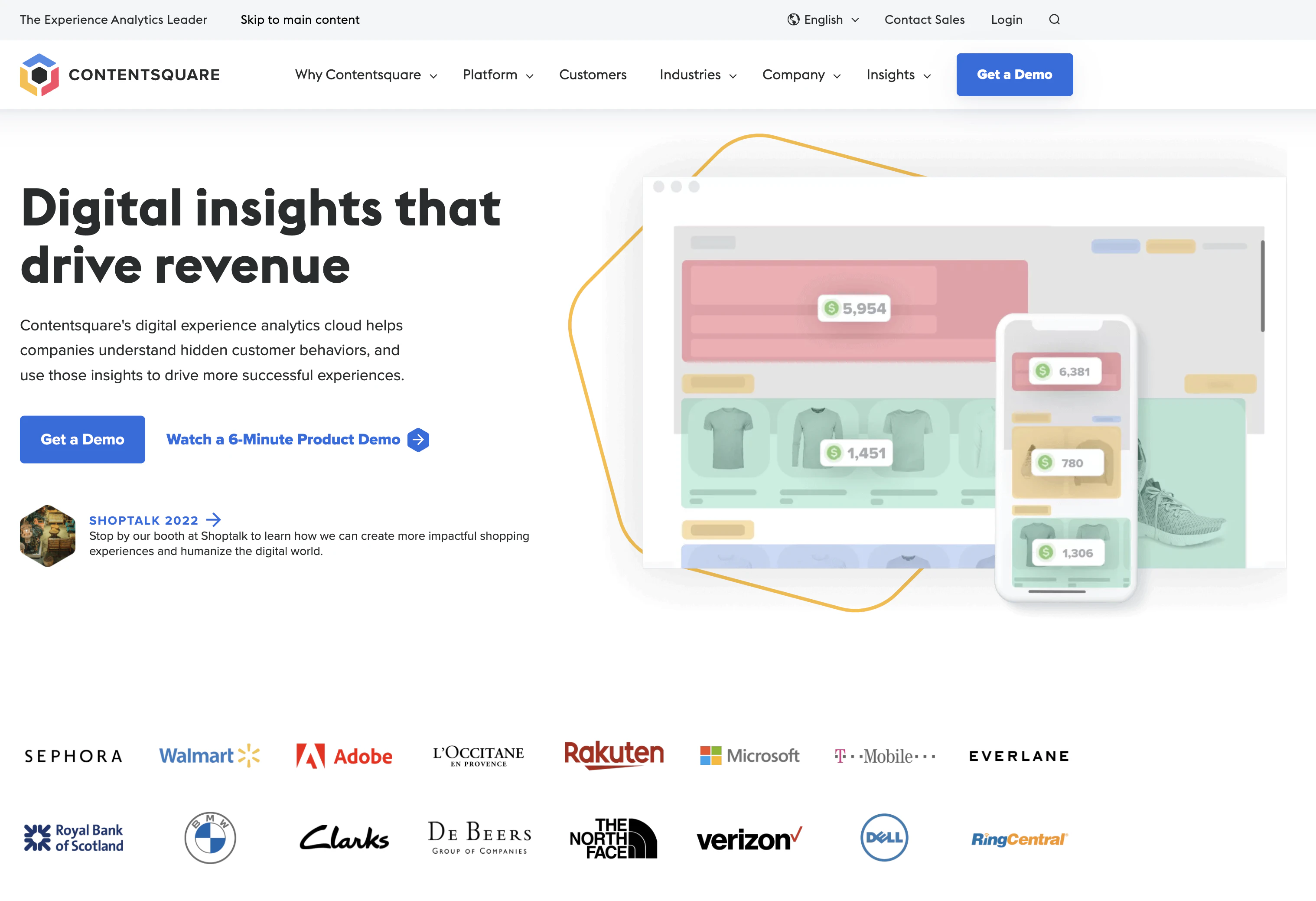This screenshot has width=1316, height=901.
Task: Click the CONTENTSQUARE wordmark text
Action: [144, 75]
